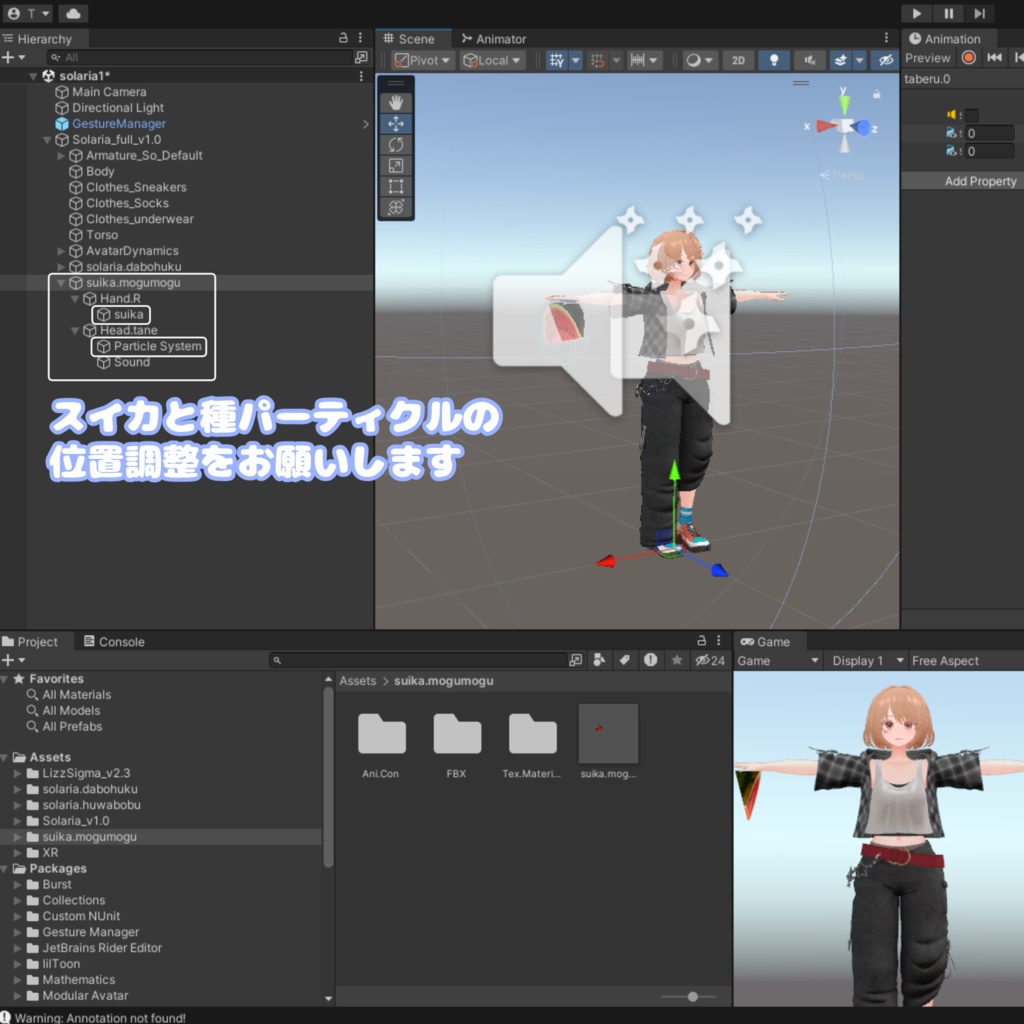Toggle scene view lighting
Viewport: 1024px width, 1024px height.
[773, 60]
